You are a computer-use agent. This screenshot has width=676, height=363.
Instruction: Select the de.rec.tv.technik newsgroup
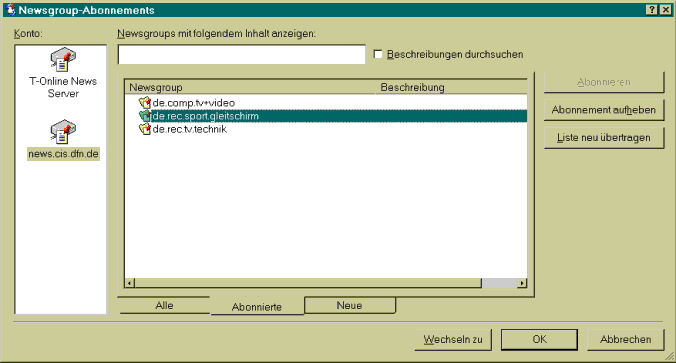click(x=190, y=129)
